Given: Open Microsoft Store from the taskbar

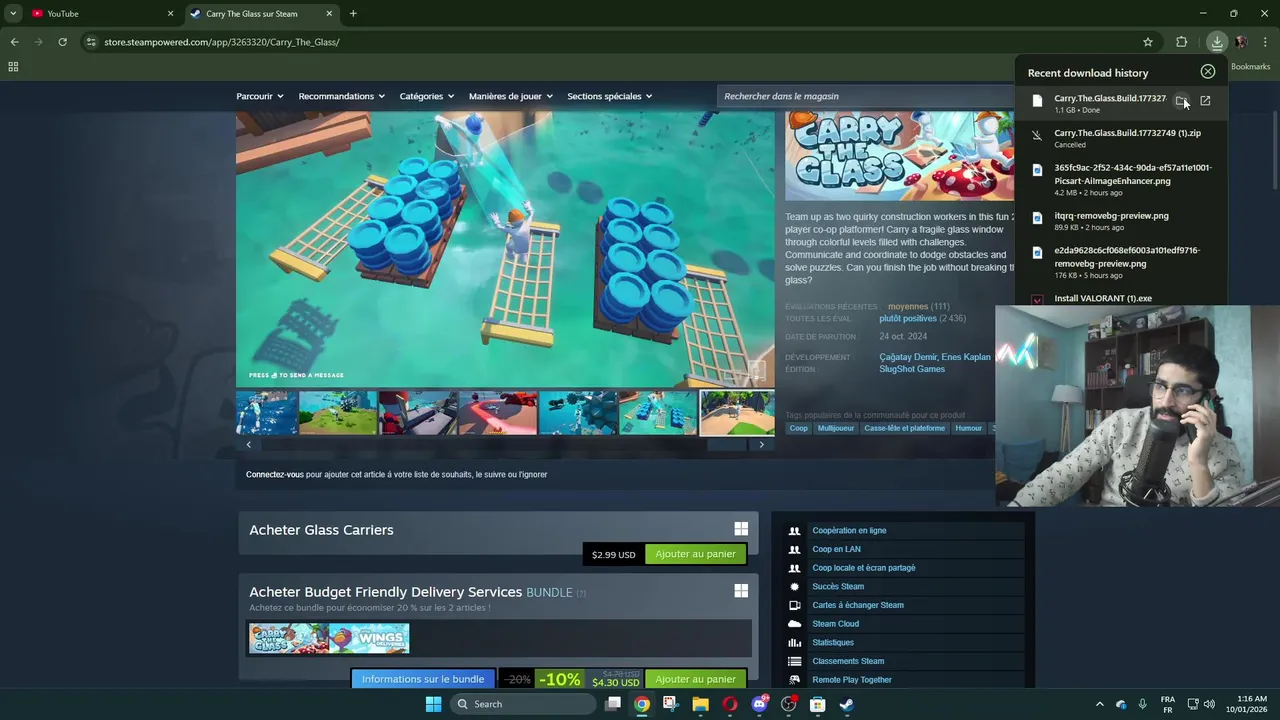Looking at the screenshot, I should tap(817, 704).
